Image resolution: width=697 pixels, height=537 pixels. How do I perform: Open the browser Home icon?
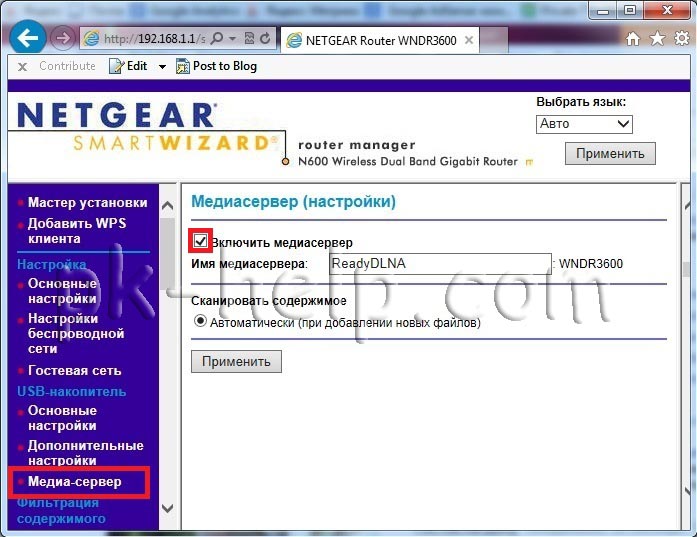633,39
